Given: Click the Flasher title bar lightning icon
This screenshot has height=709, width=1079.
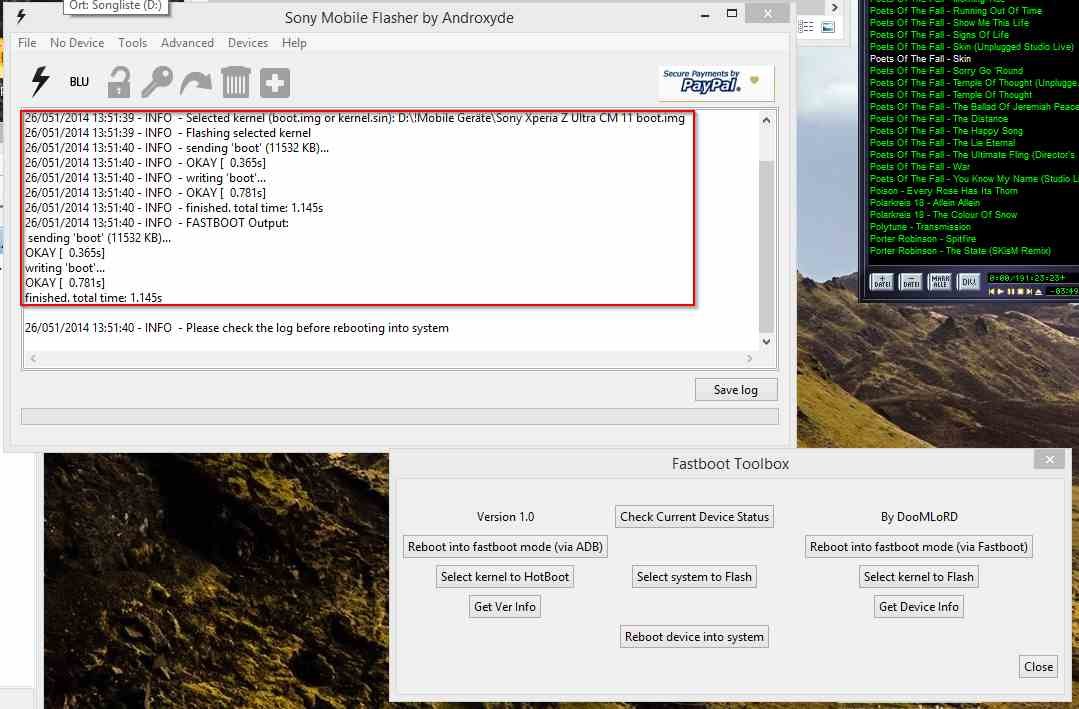Looking at the screenshot, I should (21, 16).
